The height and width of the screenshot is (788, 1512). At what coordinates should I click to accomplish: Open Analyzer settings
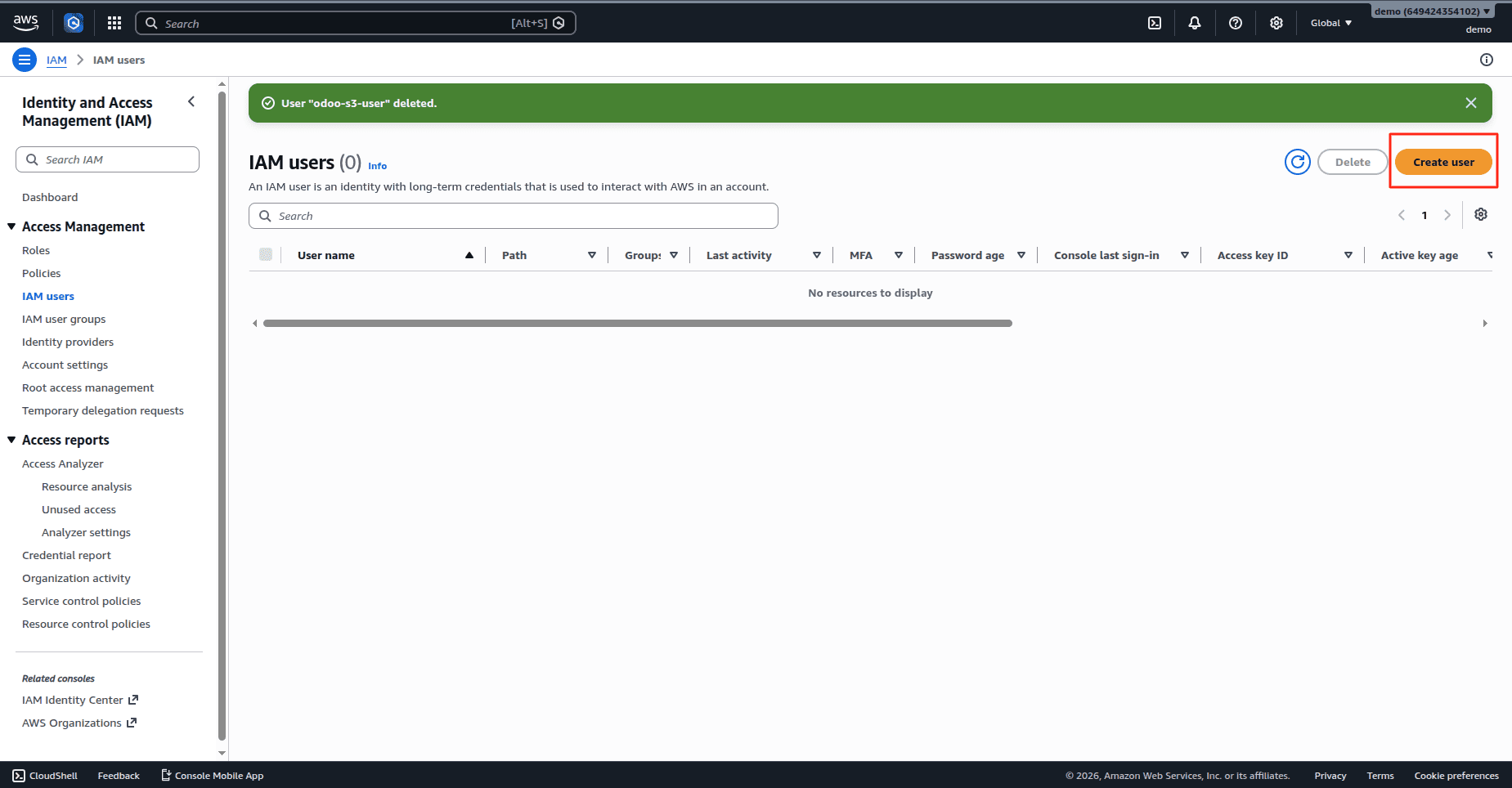tap(86, 532)
